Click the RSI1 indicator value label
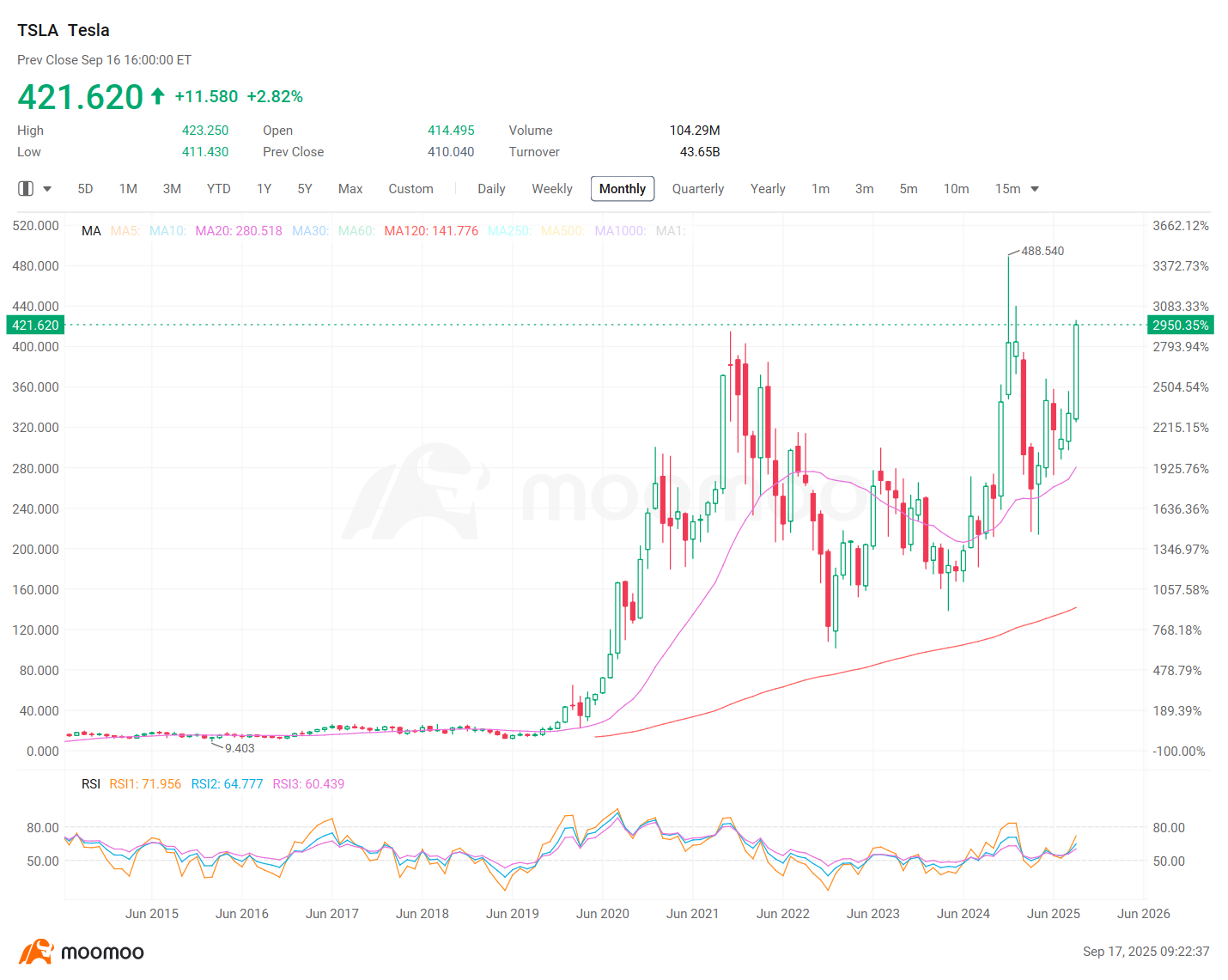Screen dimensions: 1228x980 coord(145,784)
